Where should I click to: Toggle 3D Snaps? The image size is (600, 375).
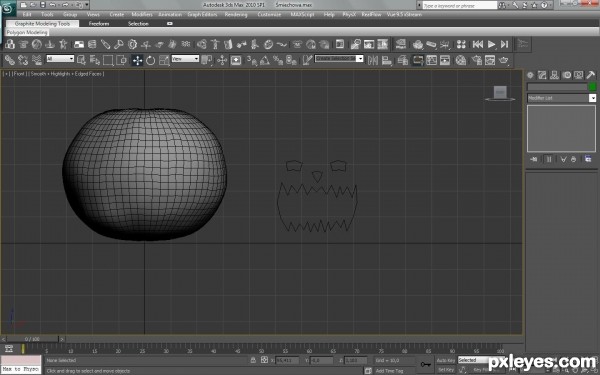click(252, 60)
